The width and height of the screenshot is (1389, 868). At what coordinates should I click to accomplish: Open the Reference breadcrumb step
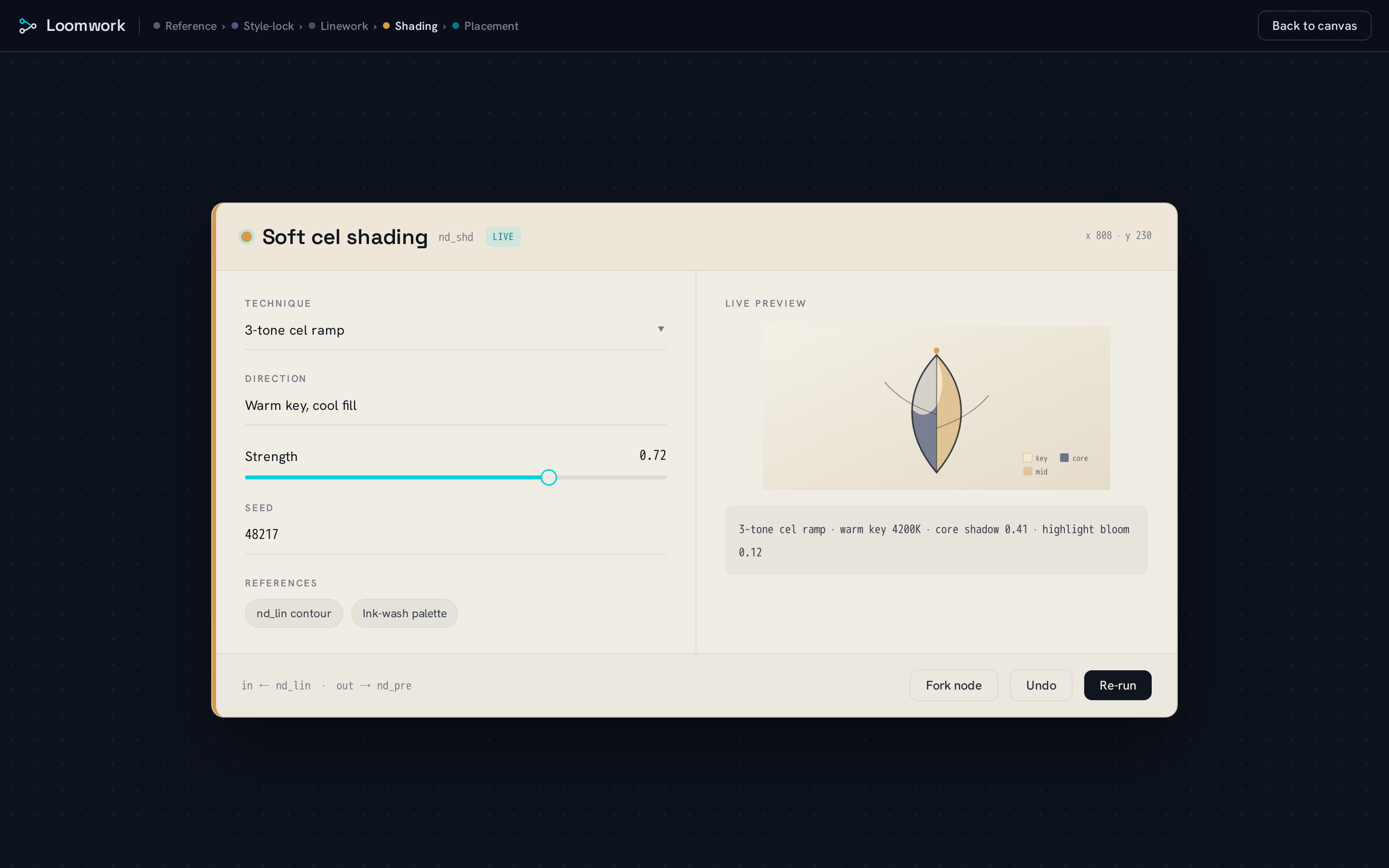coord(185,26)
